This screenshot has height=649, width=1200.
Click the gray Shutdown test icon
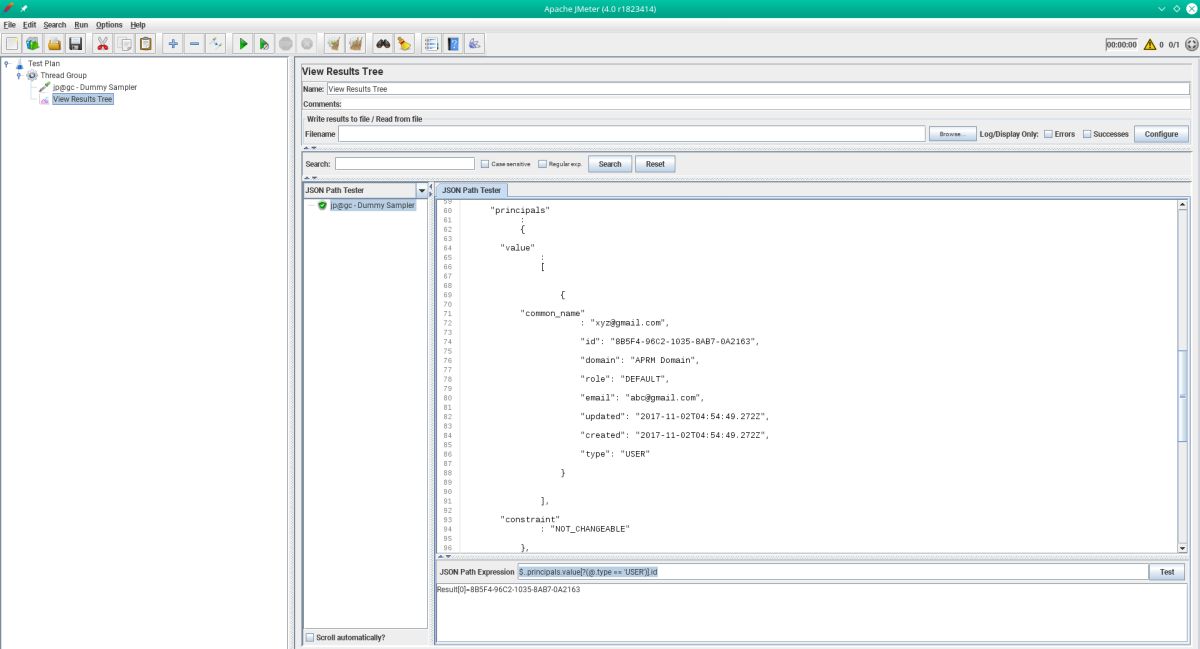(x=307, y=43)
